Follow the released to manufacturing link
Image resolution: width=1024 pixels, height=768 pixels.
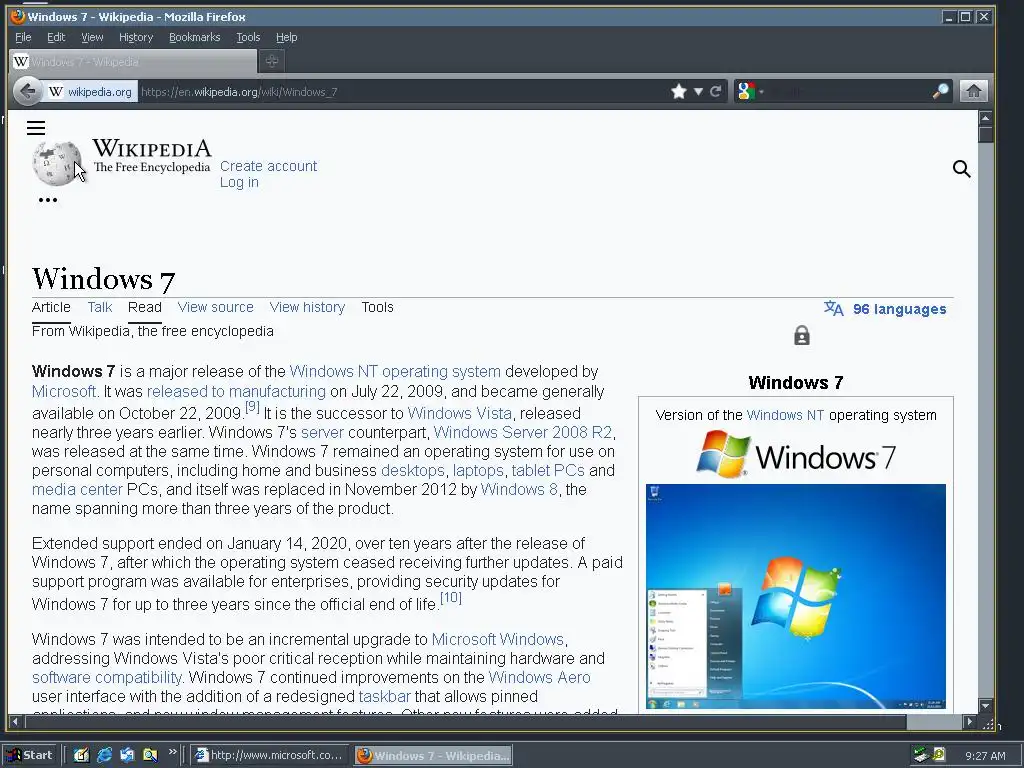click(236, 391)
